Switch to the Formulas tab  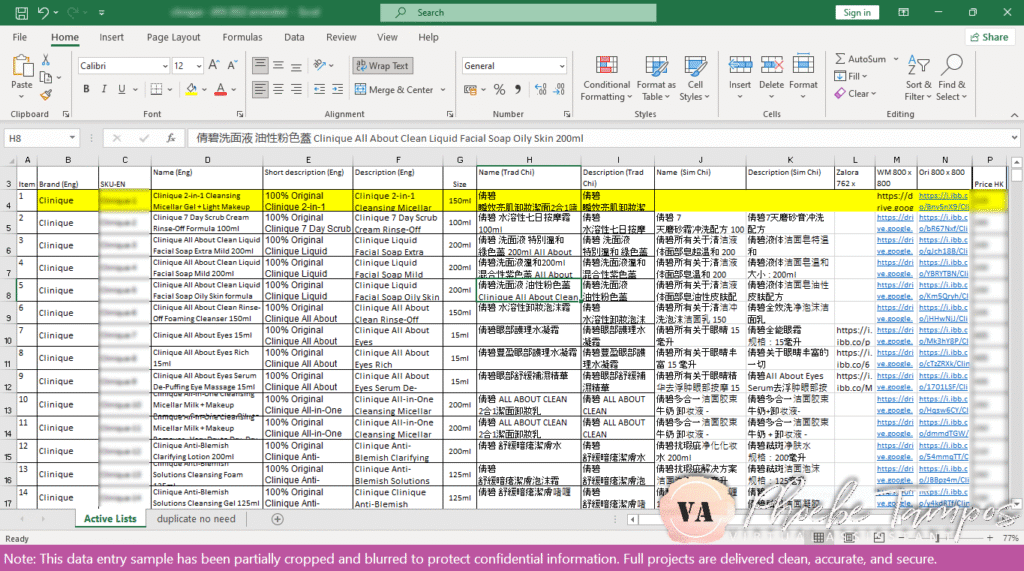[x=242, y=37]
